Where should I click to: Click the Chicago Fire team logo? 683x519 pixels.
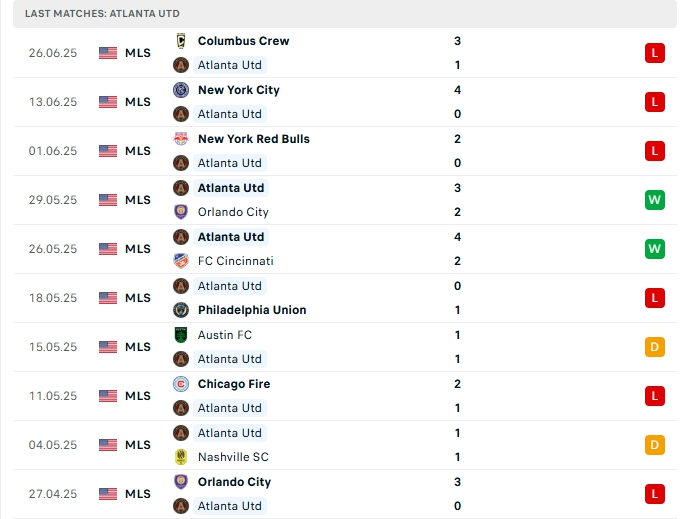tap(181, 384)
